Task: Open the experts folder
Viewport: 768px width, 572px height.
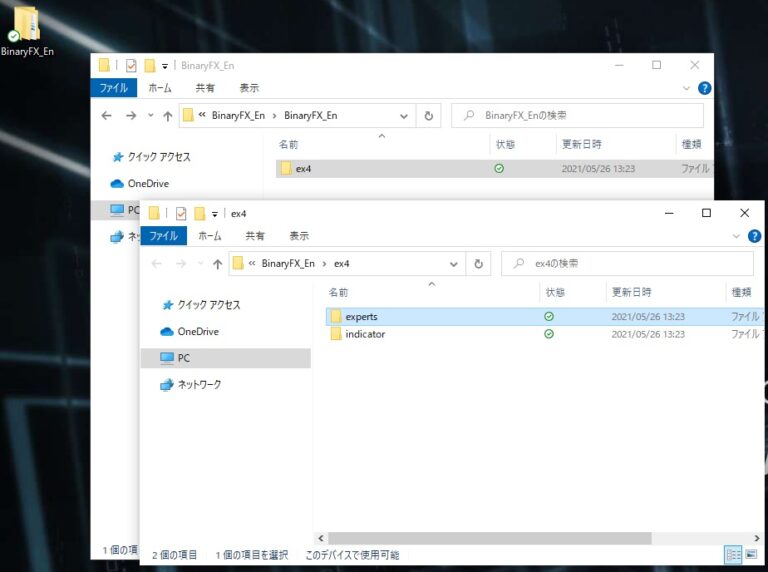Action: pos(361,317)
